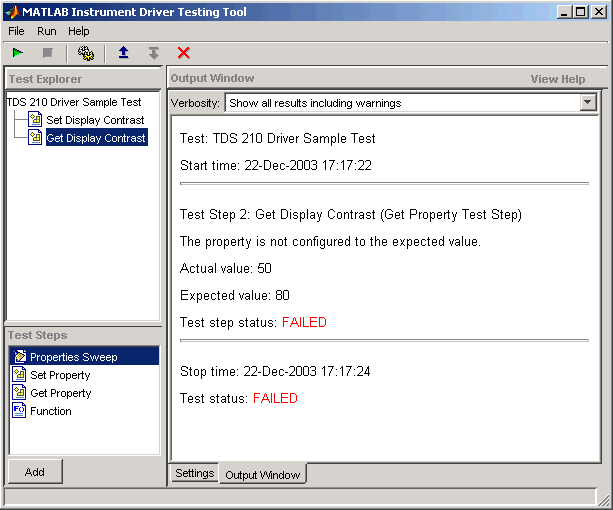Screen dimensions: 613x510
Task: Open the Help menu
Action: click(x=79, y=31)
